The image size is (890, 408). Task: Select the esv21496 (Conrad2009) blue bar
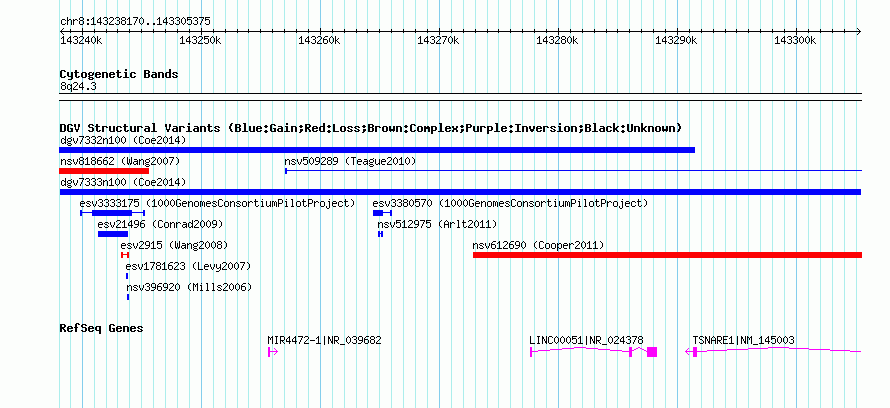tap(113, 234)
